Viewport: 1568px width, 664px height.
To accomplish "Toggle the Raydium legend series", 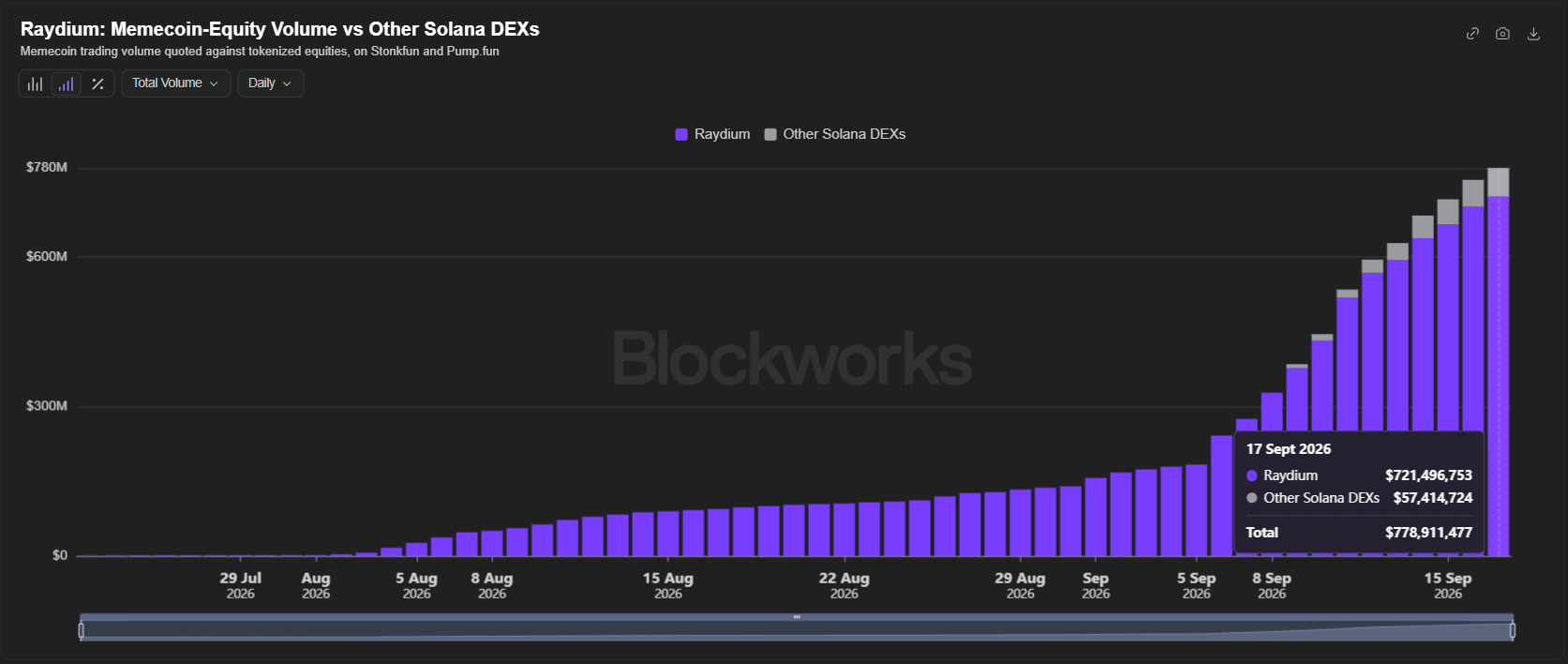I will 712,134.
